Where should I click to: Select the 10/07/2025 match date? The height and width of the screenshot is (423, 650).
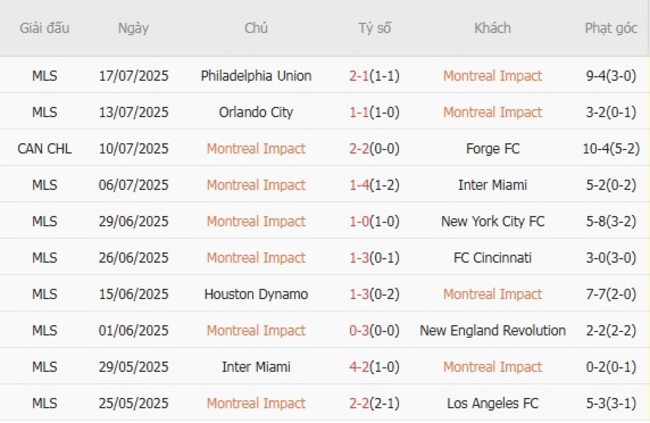[133, 149]
